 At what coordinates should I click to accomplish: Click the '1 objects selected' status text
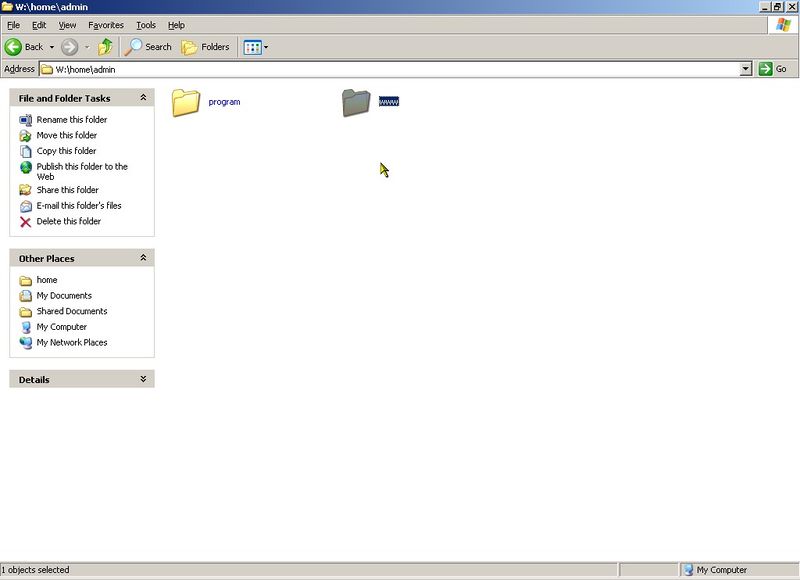pyautogui.click(x=35, y=570)
